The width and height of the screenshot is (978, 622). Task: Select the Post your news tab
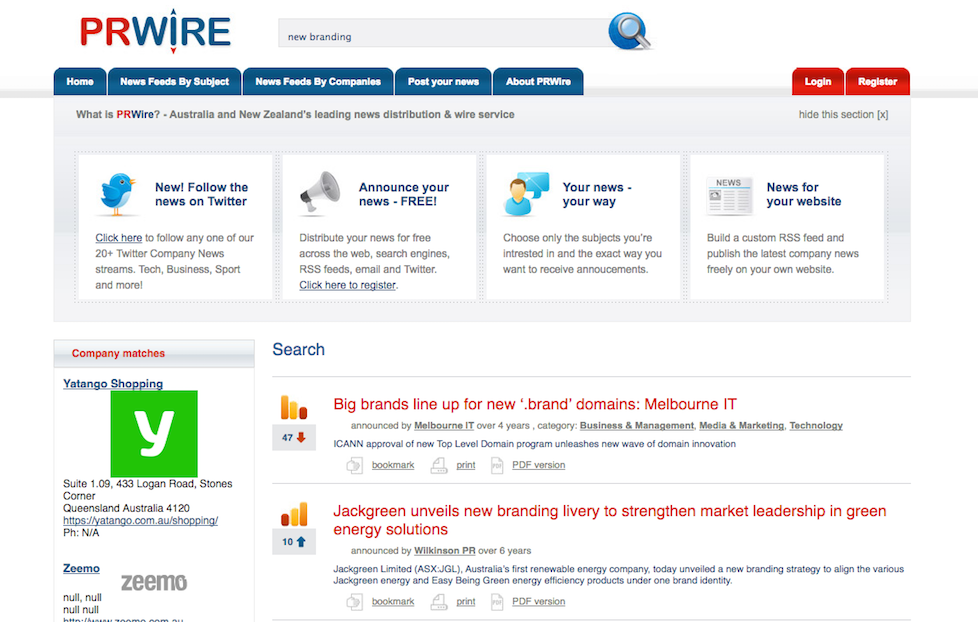tap(443, 82)
